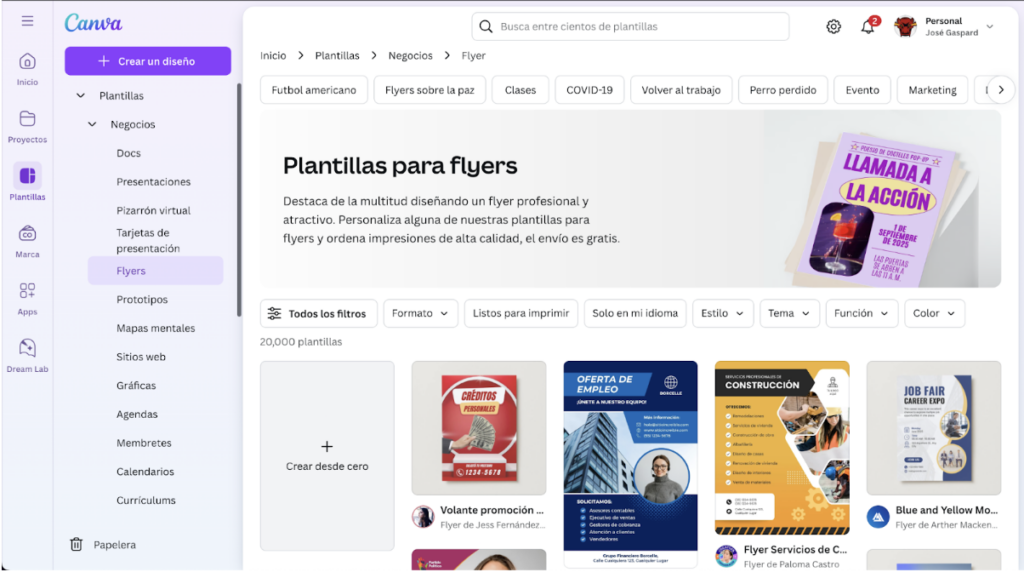
Task: Go to Inicio in the sidebar
Action: click(x=27, y=69)
